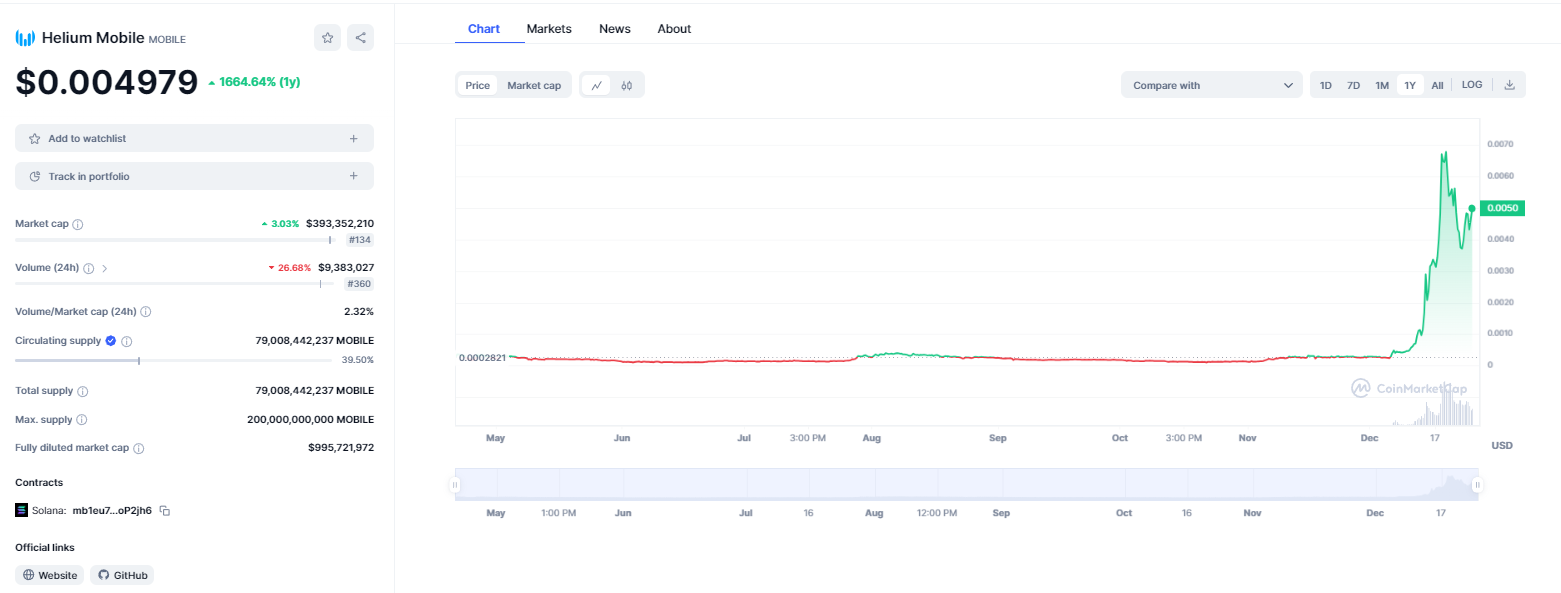Expand Add to watchlist plus
This screenshot has width=1561, height=593.
[353, 139]
